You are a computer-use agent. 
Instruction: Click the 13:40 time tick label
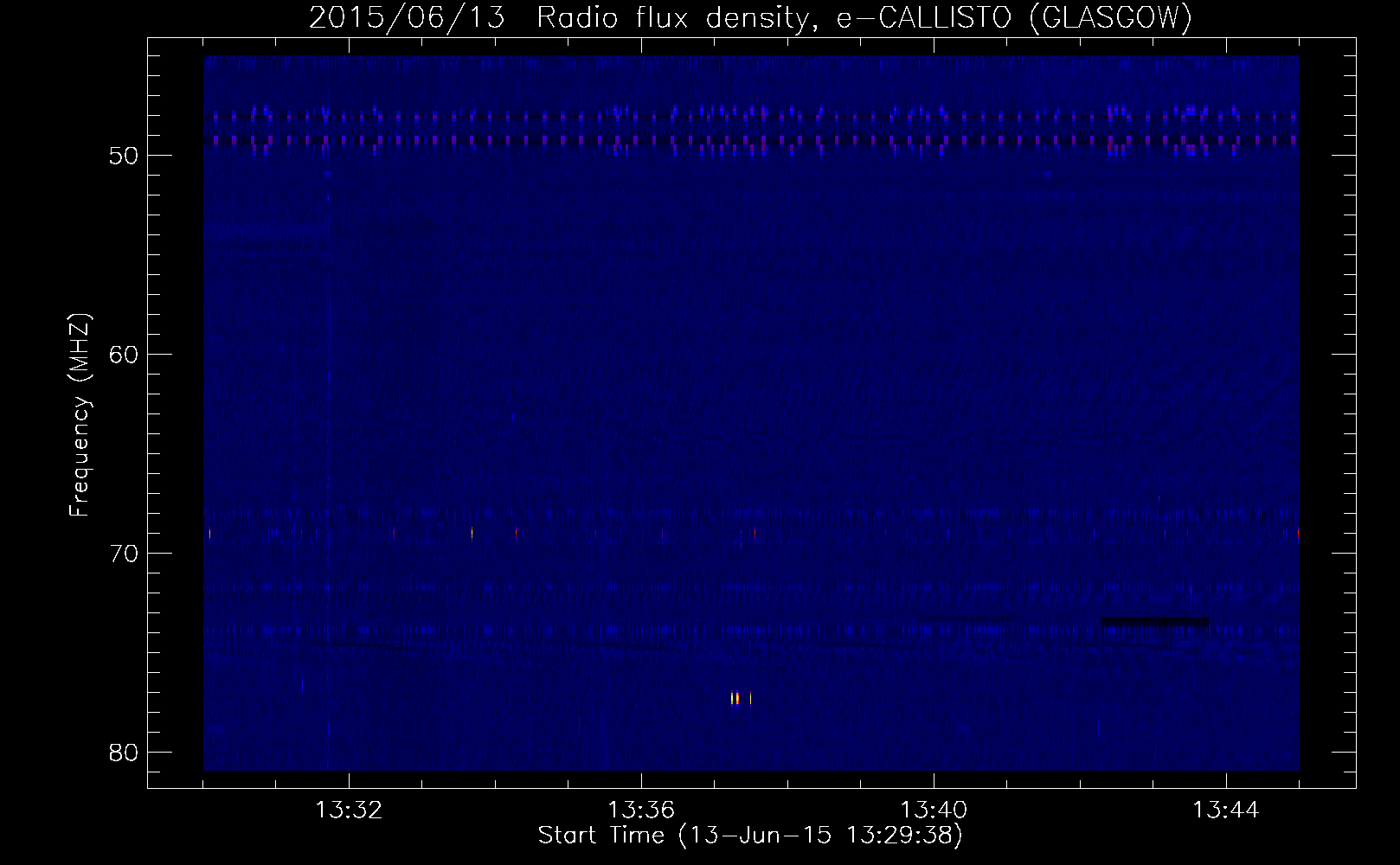(x=934, y=811)
